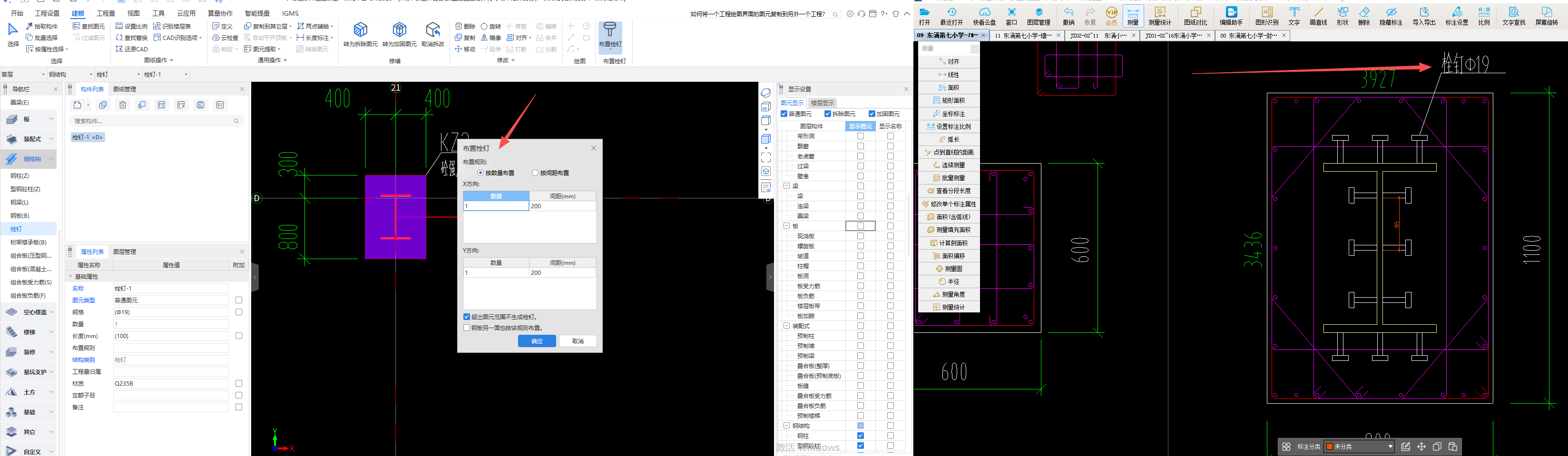The width and height of the screenshot is (1568, 456).
Task: Select the 选择 arrow tool in ribbon
Action: coord(13,34)
